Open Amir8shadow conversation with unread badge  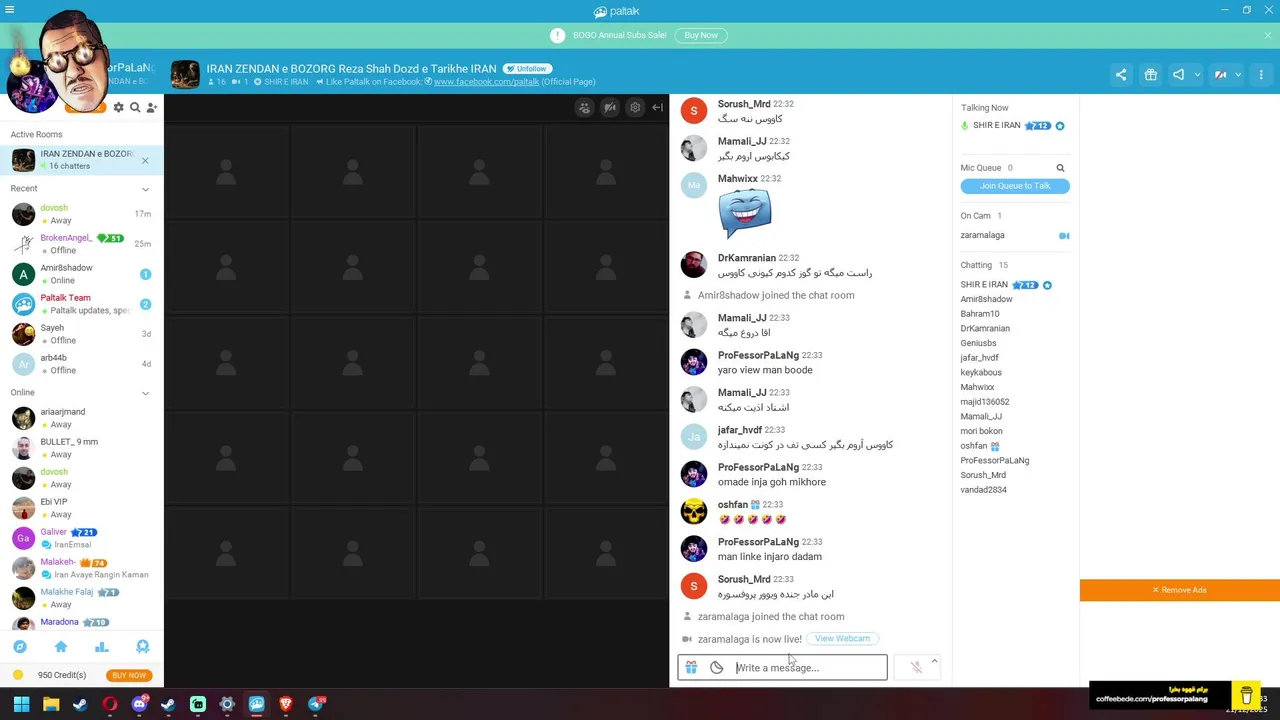(x=82, y=274)
